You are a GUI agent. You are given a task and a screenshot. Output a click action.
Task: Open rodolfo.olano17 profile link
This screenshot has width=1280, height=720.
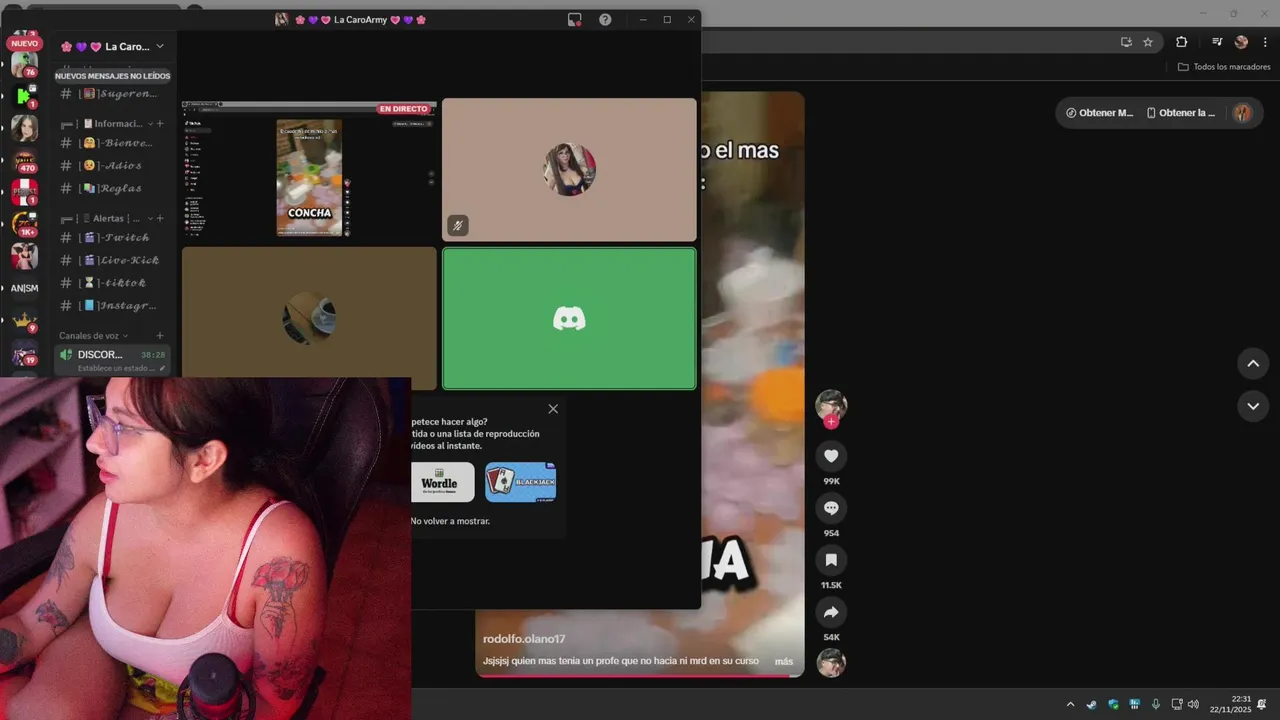click(524, 639)
